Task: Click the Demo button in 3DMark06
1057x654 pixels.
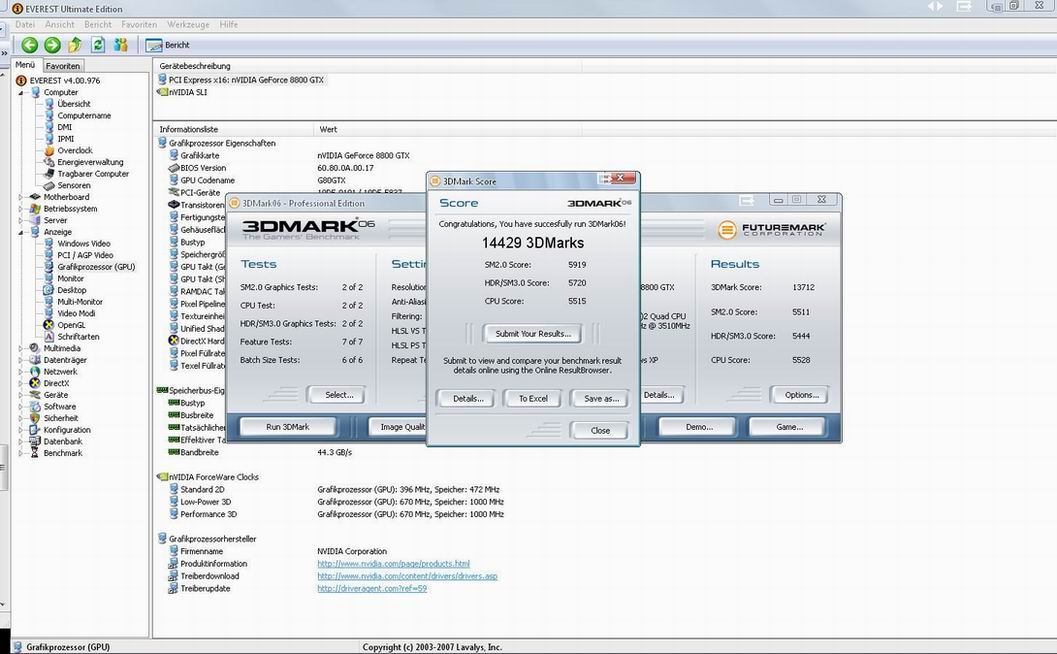Action: 699,427
